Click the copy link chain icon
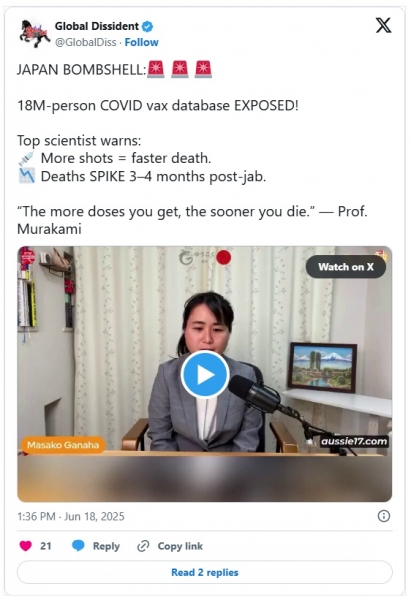This screenshot has height=600, width=411. click(x=143, y=546)
